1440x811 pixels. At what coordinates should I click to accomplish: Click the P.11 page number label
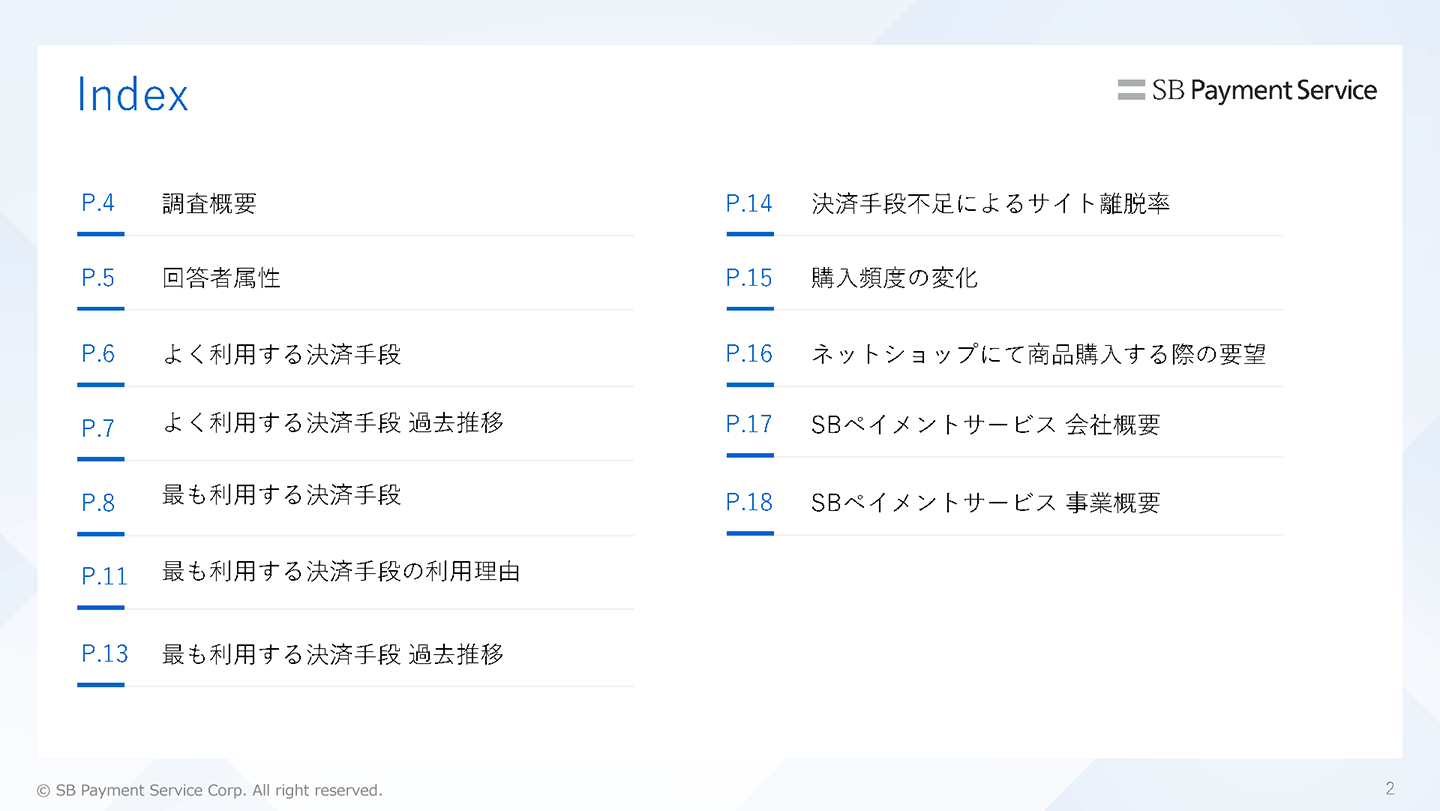click(104, 577)
